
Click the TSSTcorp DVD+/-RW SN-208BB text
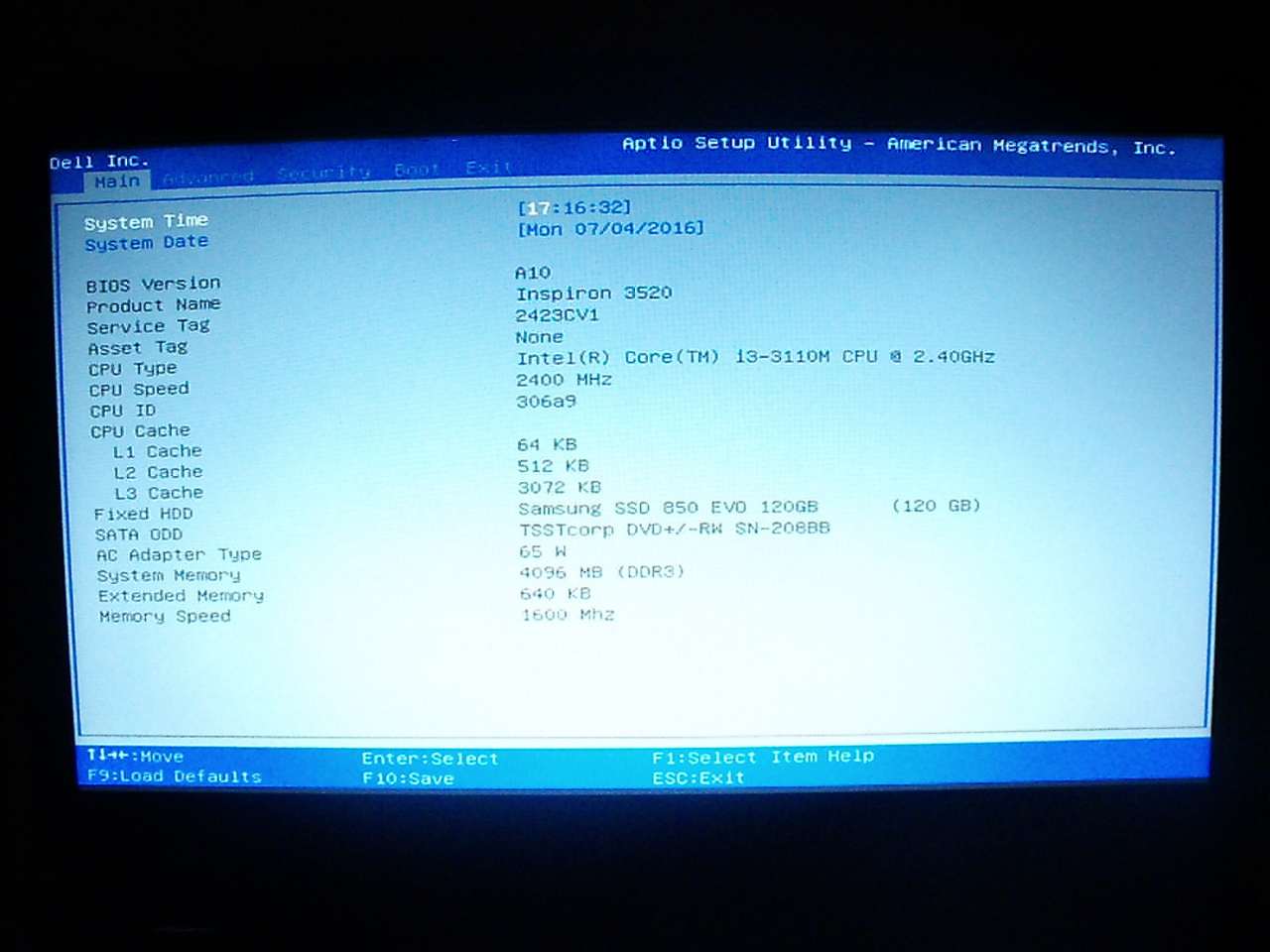click(675, 530)
